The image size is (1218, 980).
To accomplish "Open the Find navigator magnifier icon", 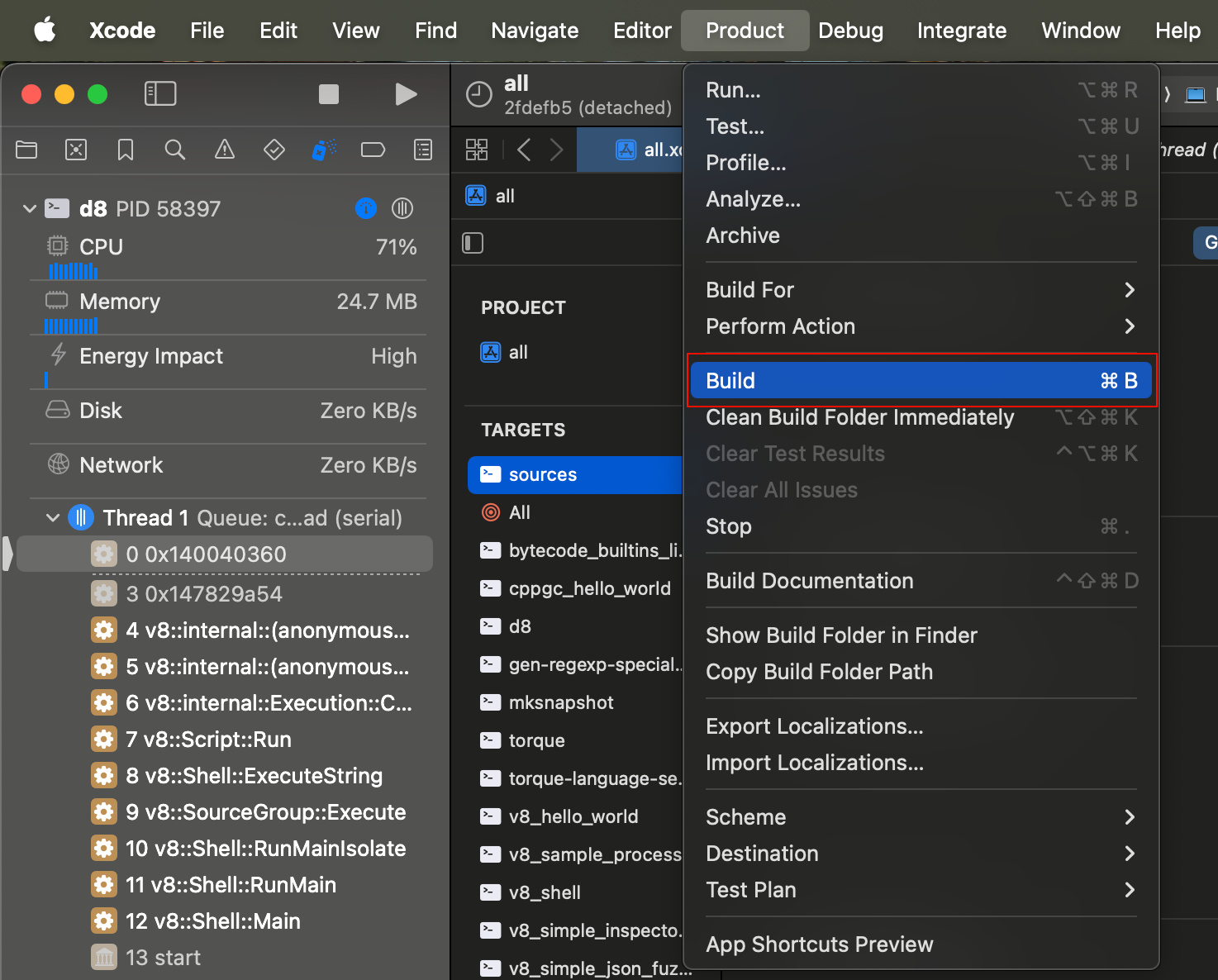I will pos(175,150).
